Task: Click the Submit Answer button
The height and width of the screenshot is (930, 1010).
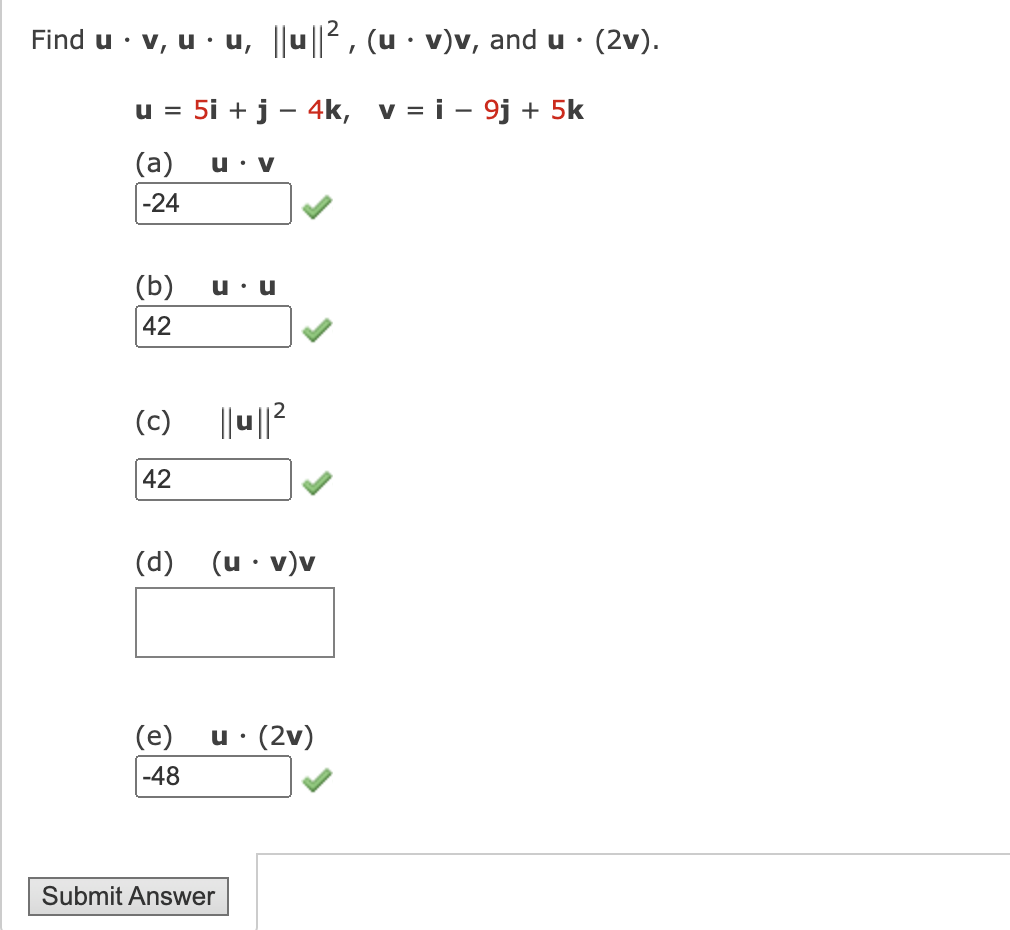Action: coord(127,895)
